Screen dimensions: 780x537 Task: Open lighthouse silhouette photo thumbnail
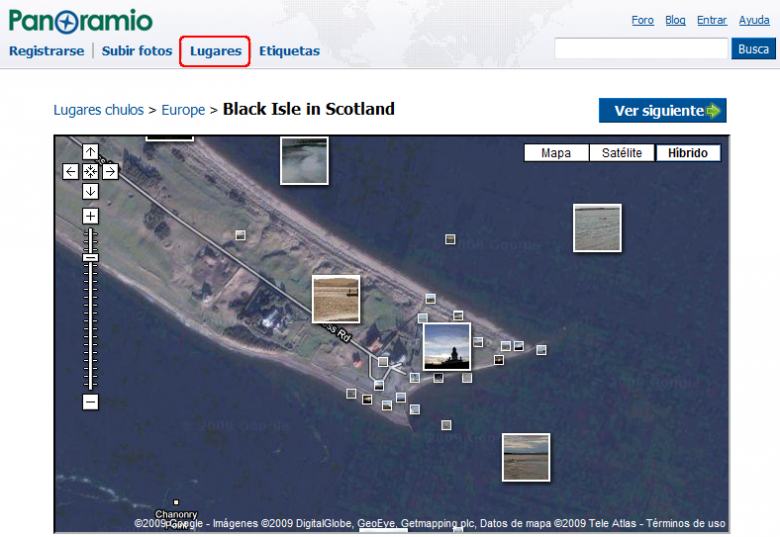coord(447,347)
